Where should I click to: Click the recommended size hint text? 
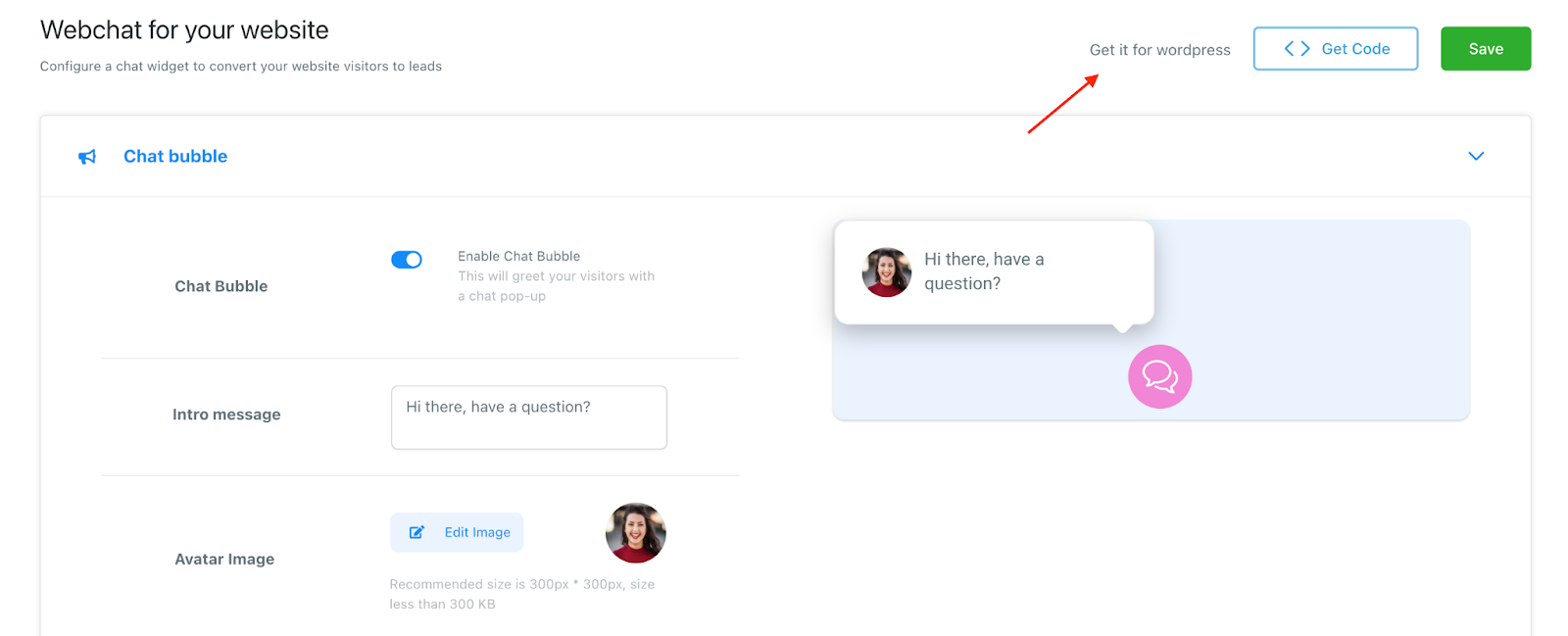[x=521, y=594]
